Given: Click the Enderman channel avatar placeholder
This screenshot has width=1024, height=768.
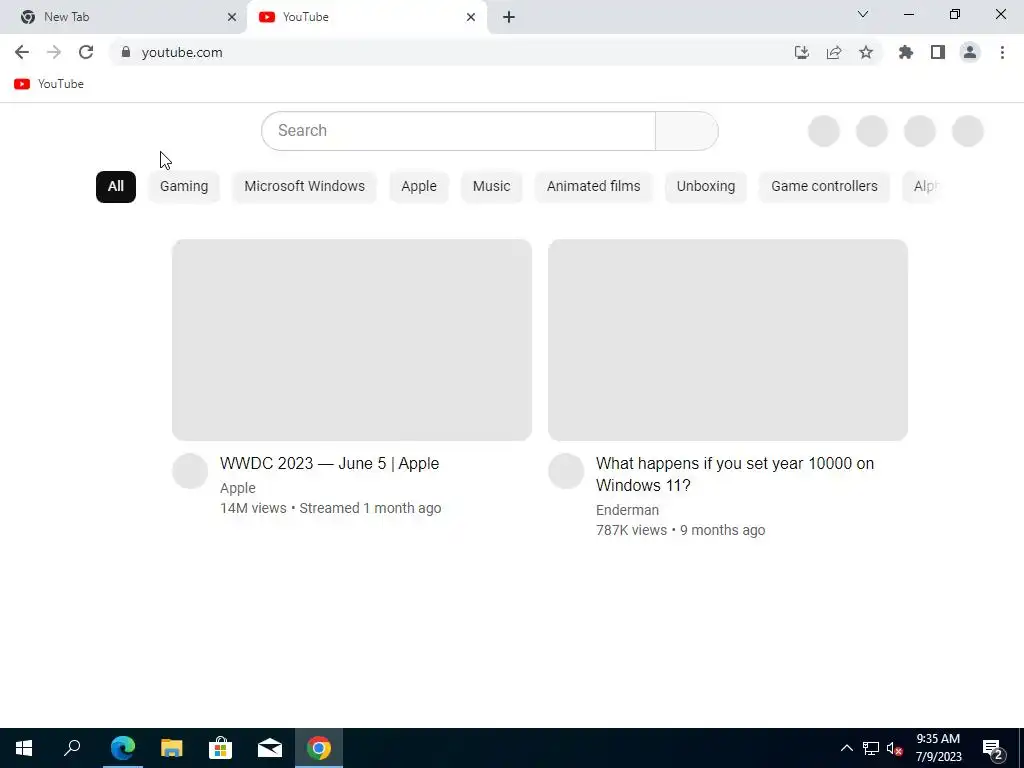Looking at the screenshot, I should (x=566, y=471).
